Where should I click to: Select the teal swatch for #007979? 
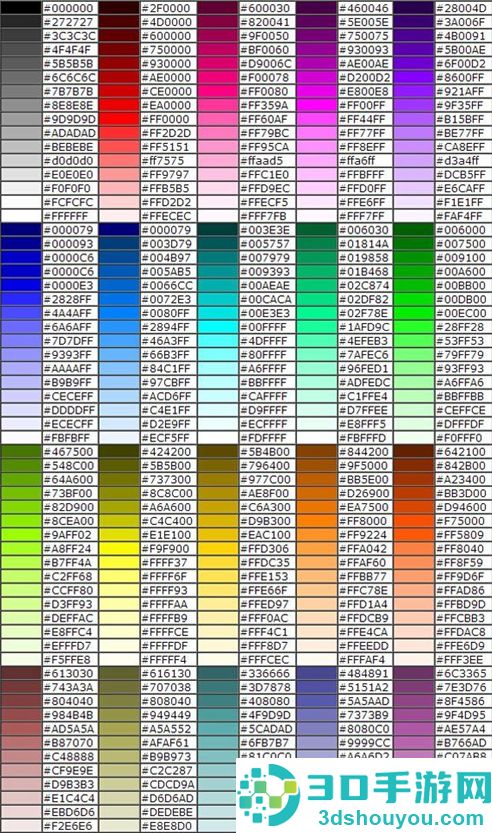click(x=217, y=258)
